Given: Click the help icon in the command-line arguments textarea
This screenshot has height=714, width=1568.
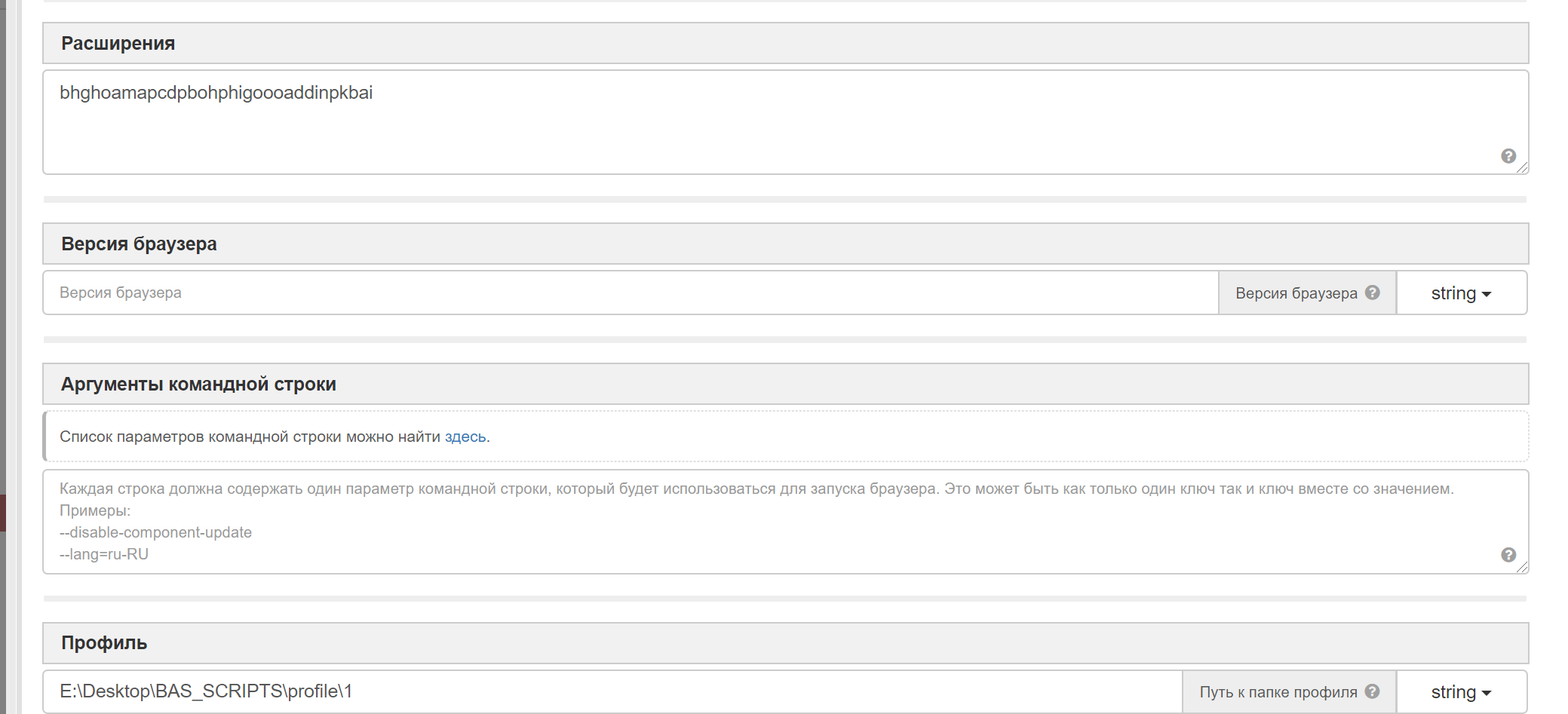Looking at the screenshot, I should tap(1508, 555).
